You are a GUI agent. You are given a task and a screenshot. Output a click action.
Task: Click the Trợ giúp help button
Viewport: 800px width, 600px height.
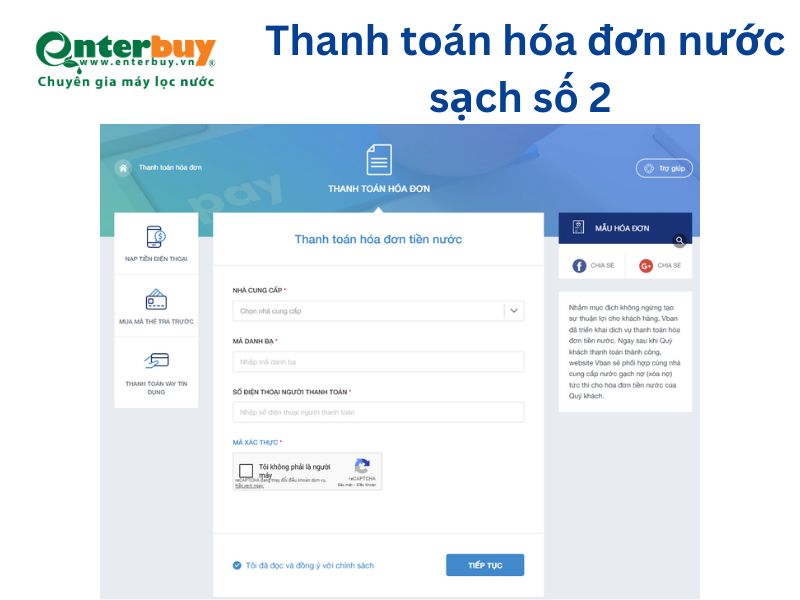click(x=664, y=168)
